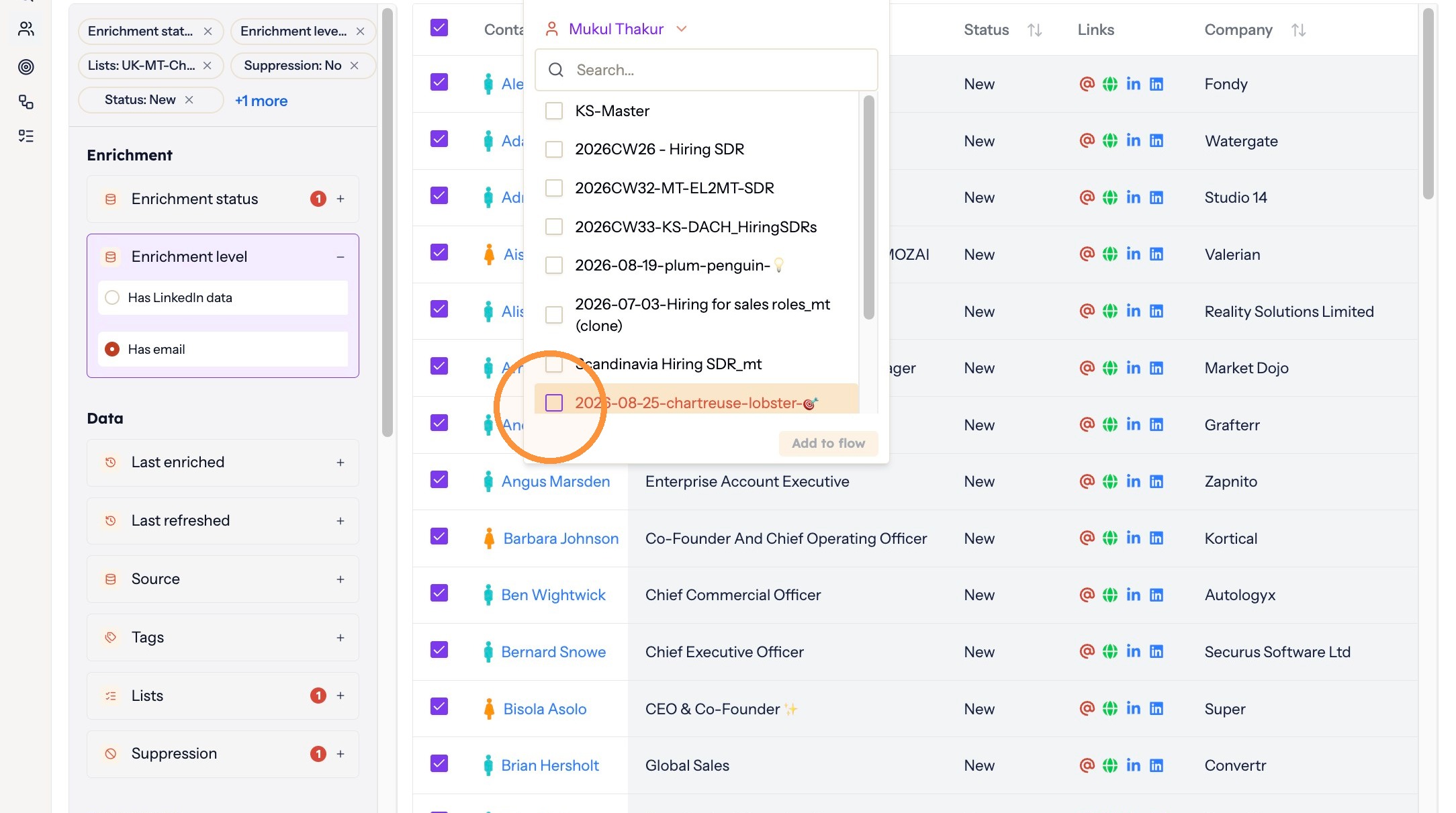The image size is (1456, 813).
Task: Check the 2026-08-25-chartreuse-lobster checkbox
Action: (x=554, y=403)
